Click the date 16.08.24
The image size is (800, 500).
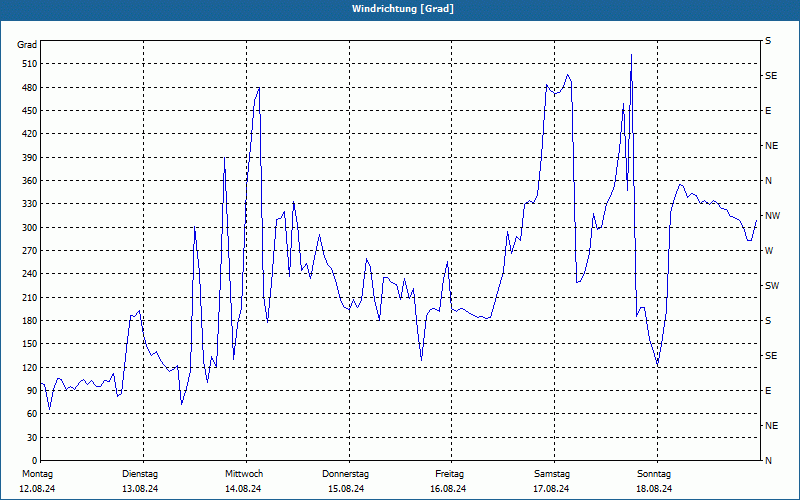coord(448,489)
